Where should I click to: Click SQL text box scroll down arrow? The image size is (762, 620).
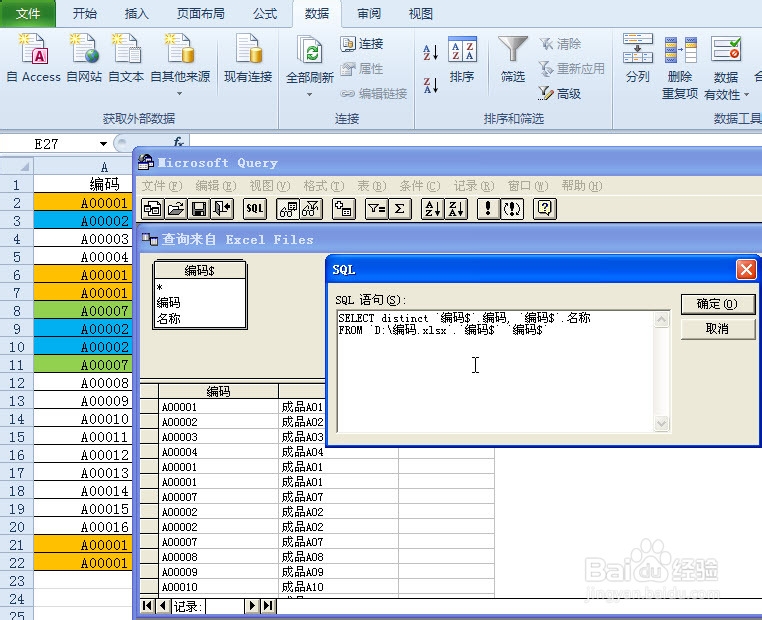point(661,423)
